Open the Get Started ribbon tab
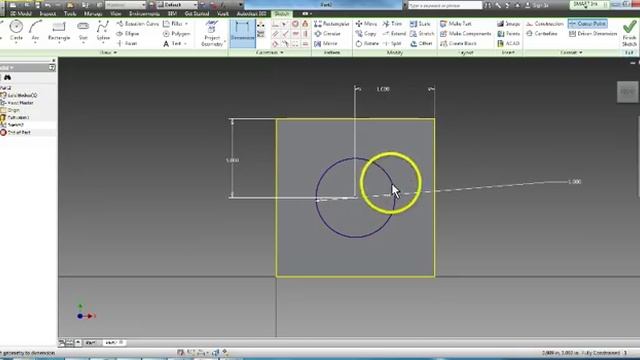This screenshot has height=360, width=640. [197, 13]
